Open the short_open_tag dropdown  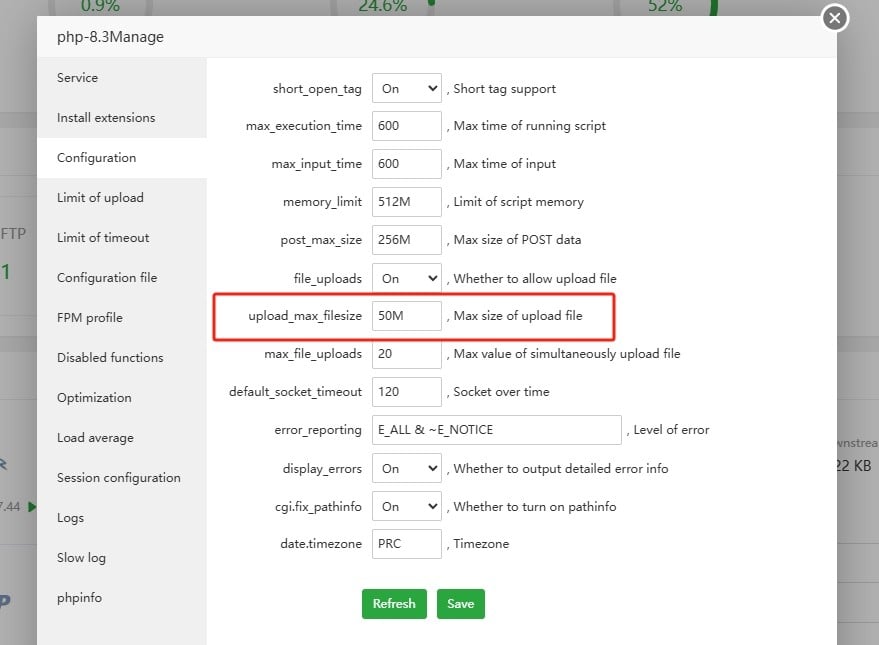pyautogui.click(x=407, y=88)
